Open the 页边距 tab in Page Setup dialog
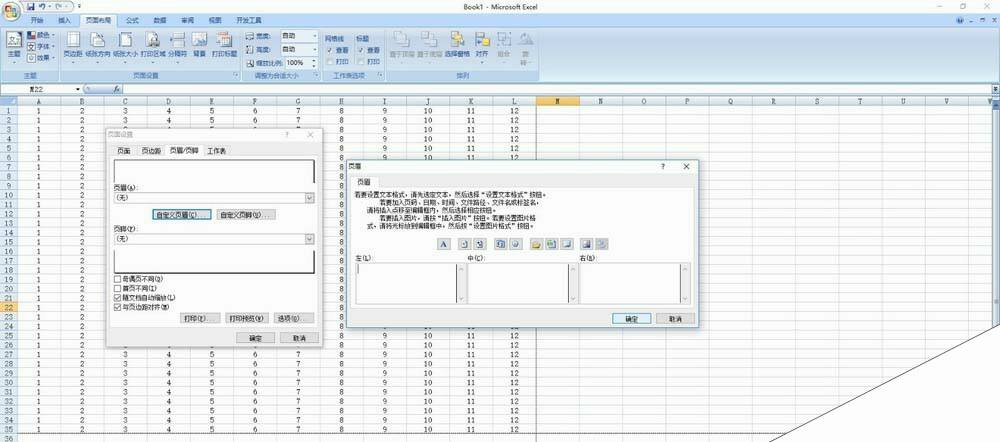1000x442 pixels. [151, 151]
